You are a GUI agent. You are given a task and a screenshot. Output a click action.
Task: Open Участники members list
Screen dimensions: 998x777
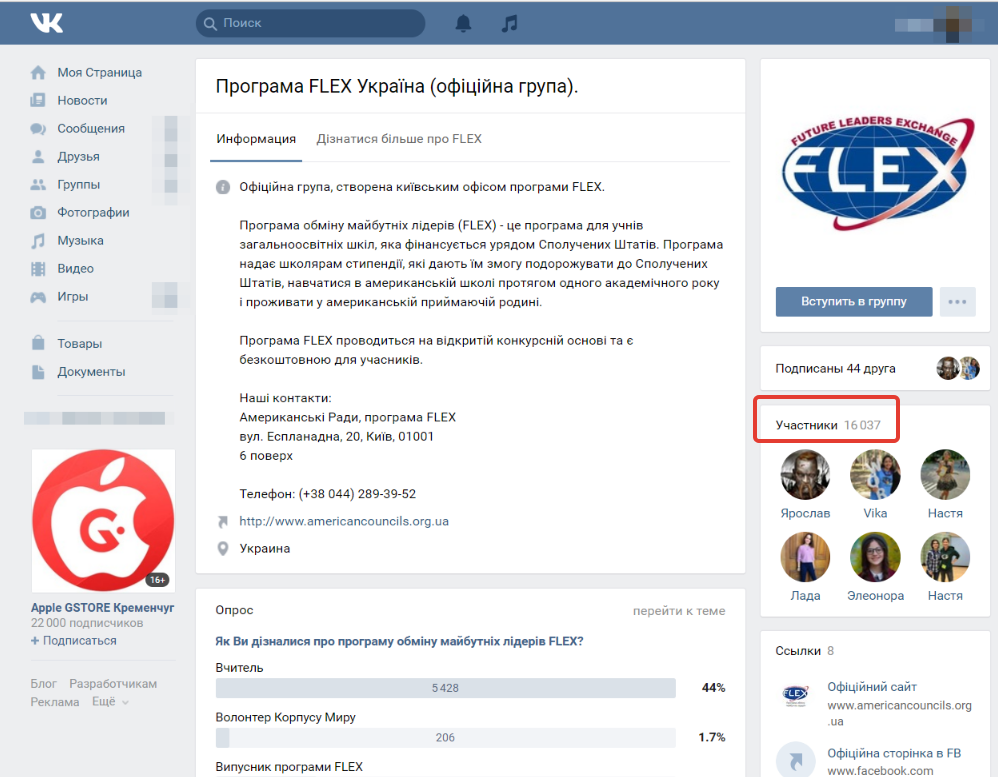(x=827, y=425)
